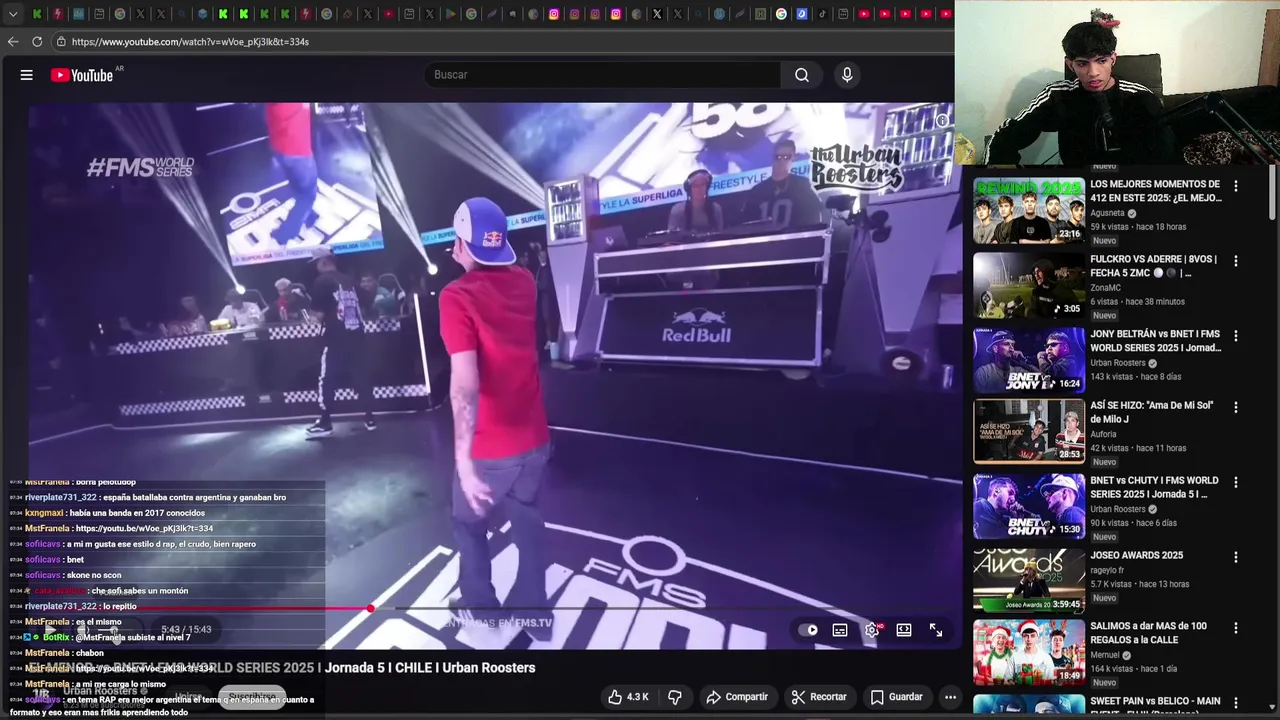Open the Joseo Awards 2025 thumbnail
1280x720 pixels.
coord(1029,580)
